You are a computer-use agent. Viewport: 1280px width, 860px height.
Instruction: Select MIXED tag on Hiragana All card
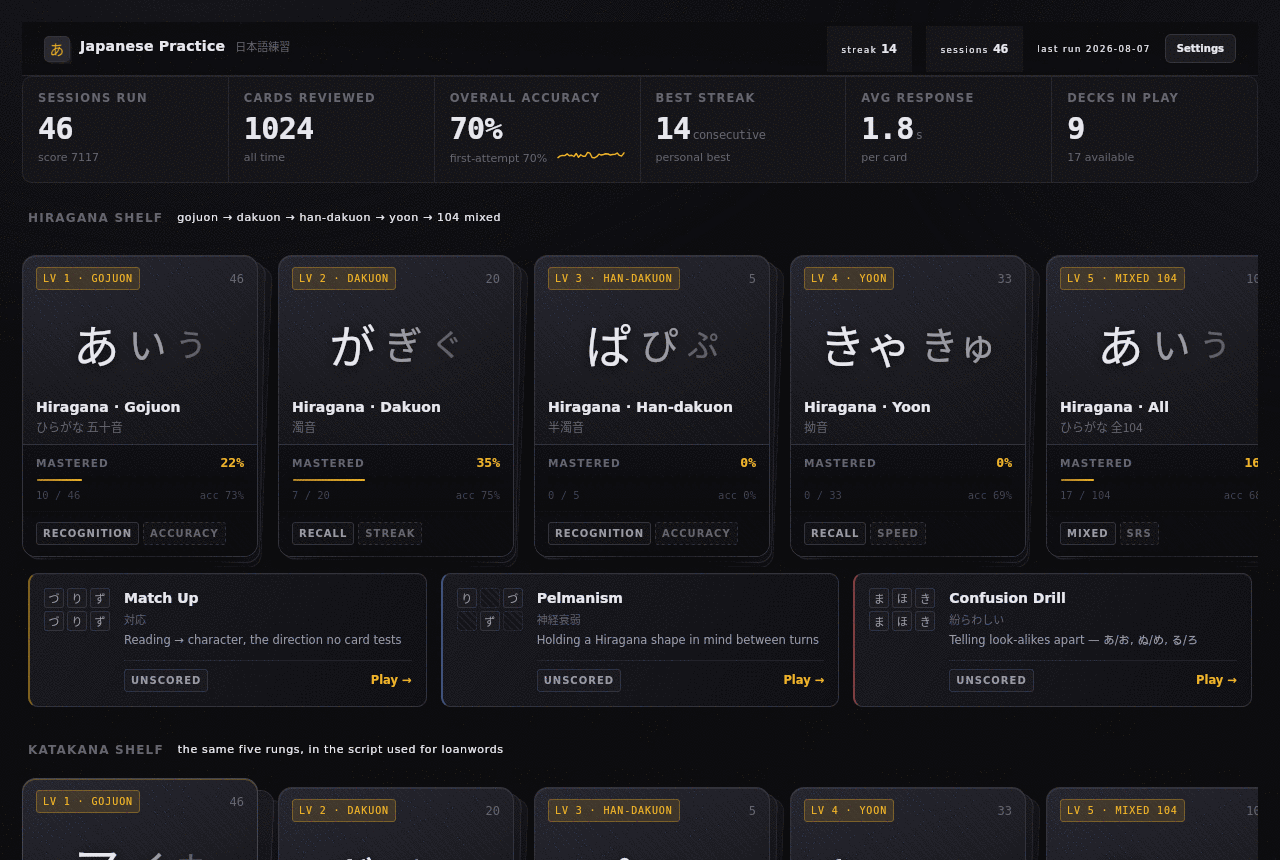(1088, 533)
